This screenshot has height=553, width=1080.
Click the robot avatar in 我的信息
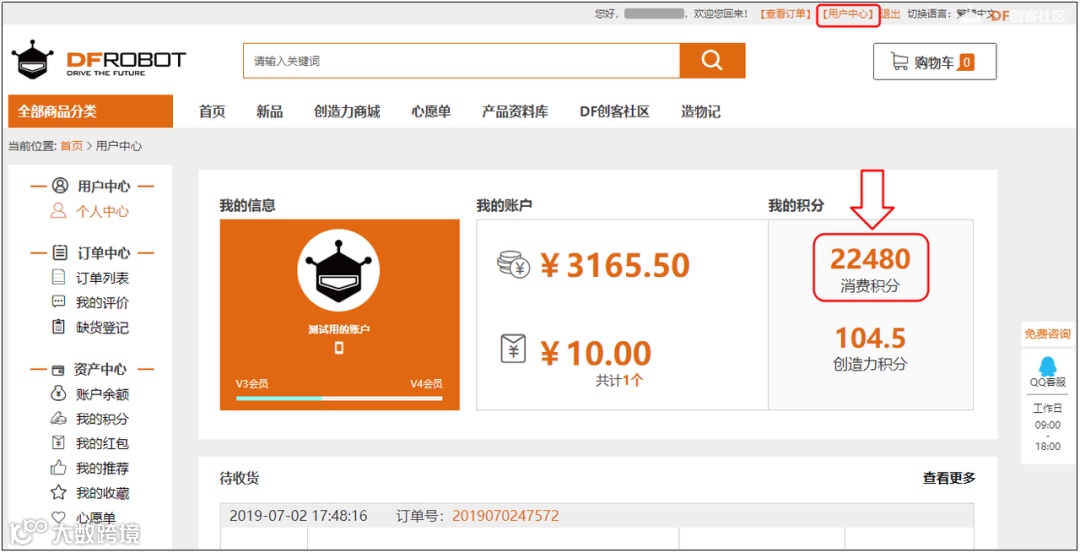(338, 269)
